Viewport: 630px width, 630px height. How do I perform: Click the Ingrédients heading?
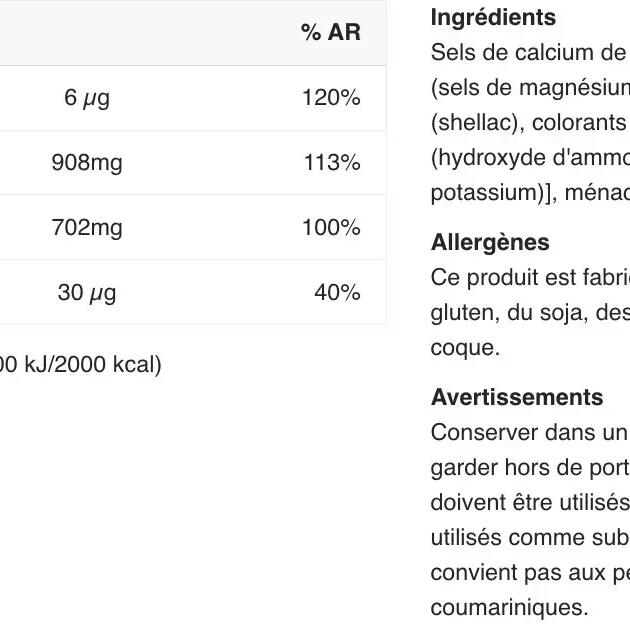coord(493,18)
